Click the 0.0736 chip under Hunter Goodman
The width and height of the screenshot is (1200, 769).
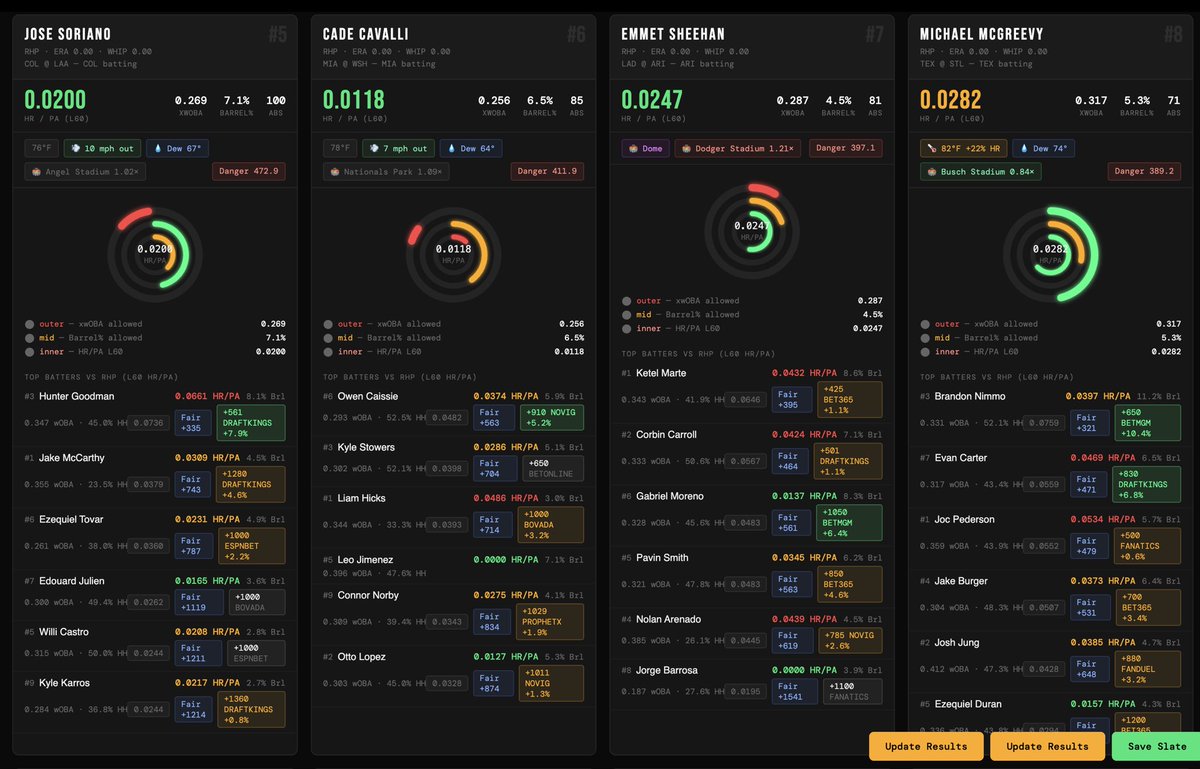pyautogui.click(x=149, y=423)
